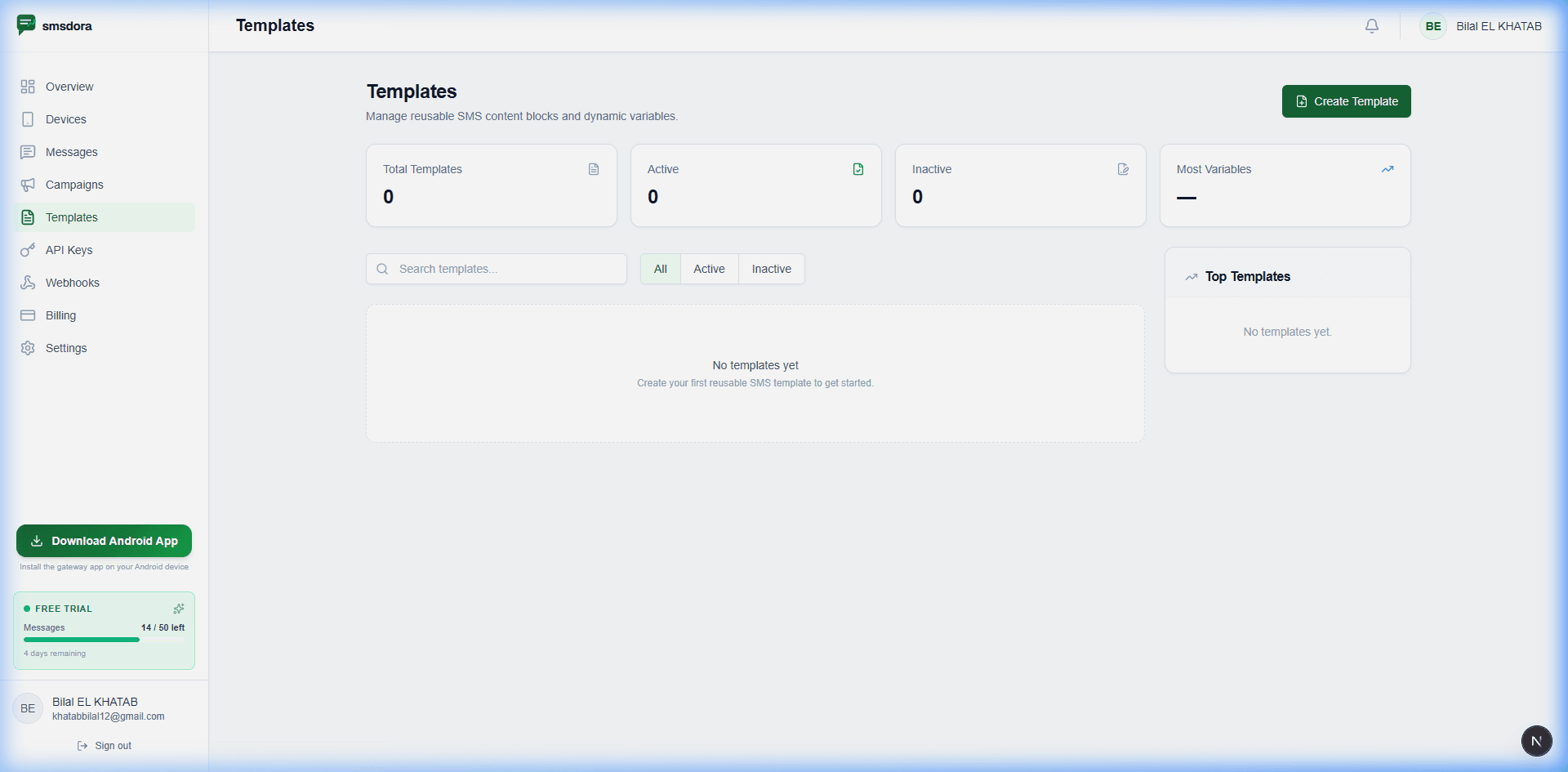Select the Messages icon in the sidebar
This screenshot has width=1568, height=772.
[x=28, y=152]
